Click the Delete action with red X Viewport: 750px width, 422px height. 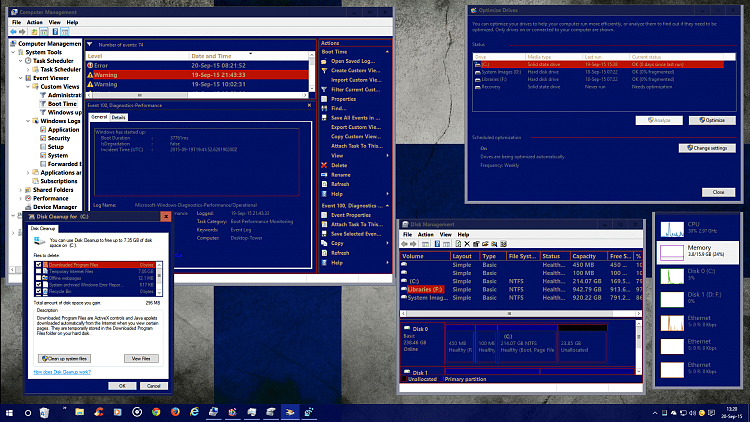point(339,165)
